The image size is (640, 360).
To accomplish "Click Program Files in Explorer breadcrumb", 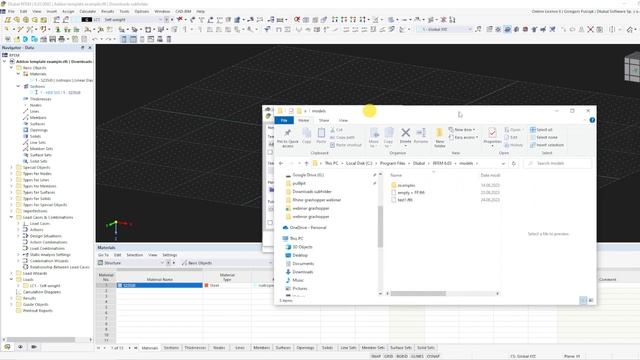I will click(392, 163).
